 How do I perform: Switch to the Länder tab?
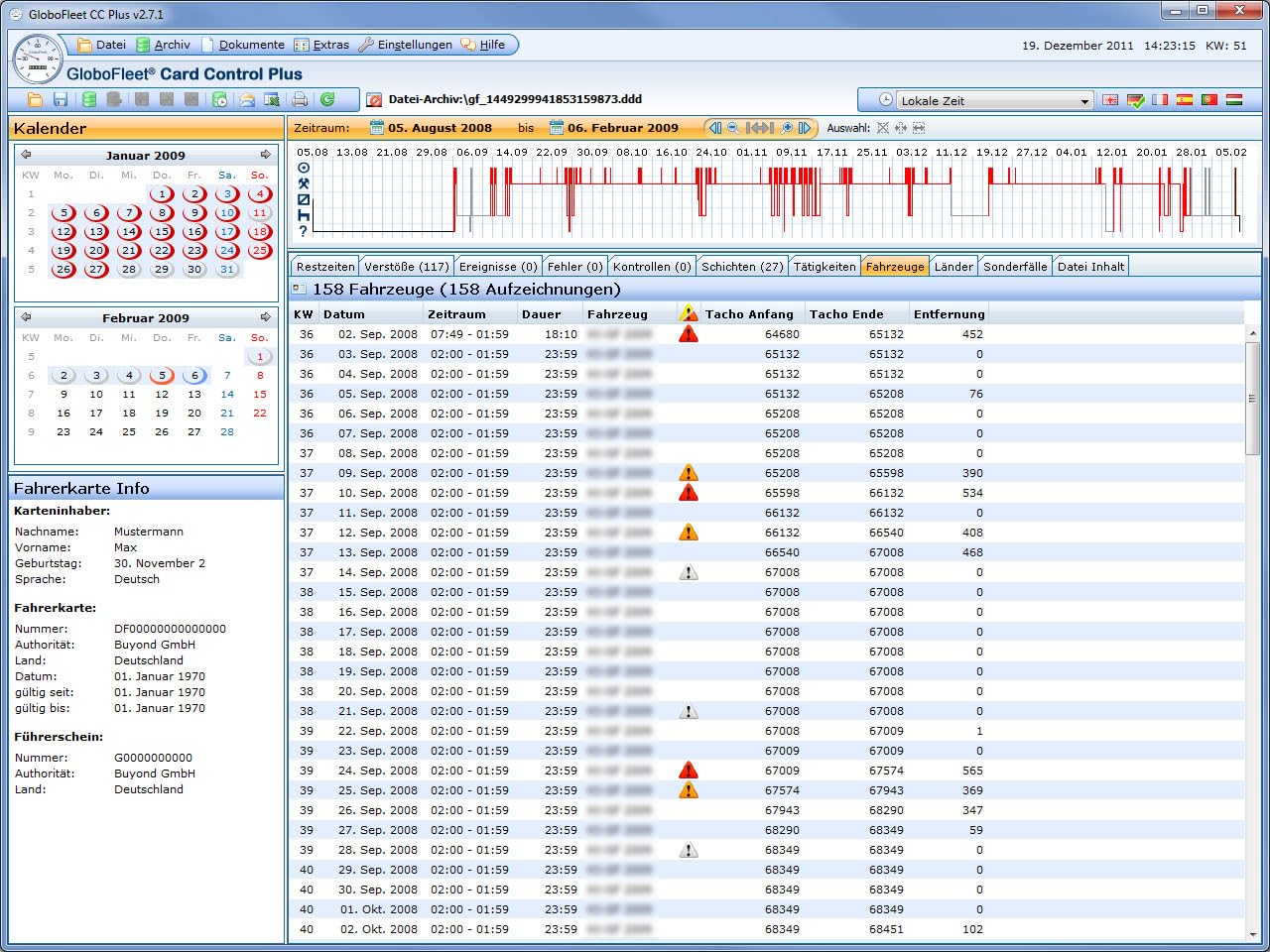[x=953, y=267]
